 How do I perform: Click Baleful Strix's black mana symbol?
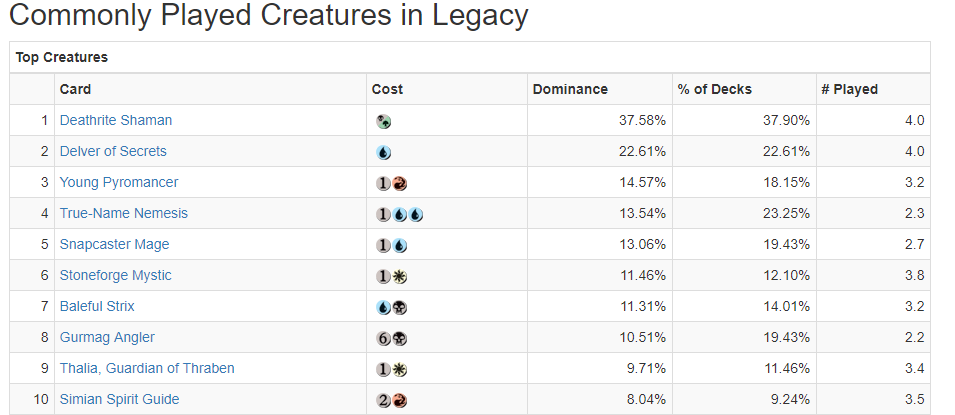click(400, 307)
